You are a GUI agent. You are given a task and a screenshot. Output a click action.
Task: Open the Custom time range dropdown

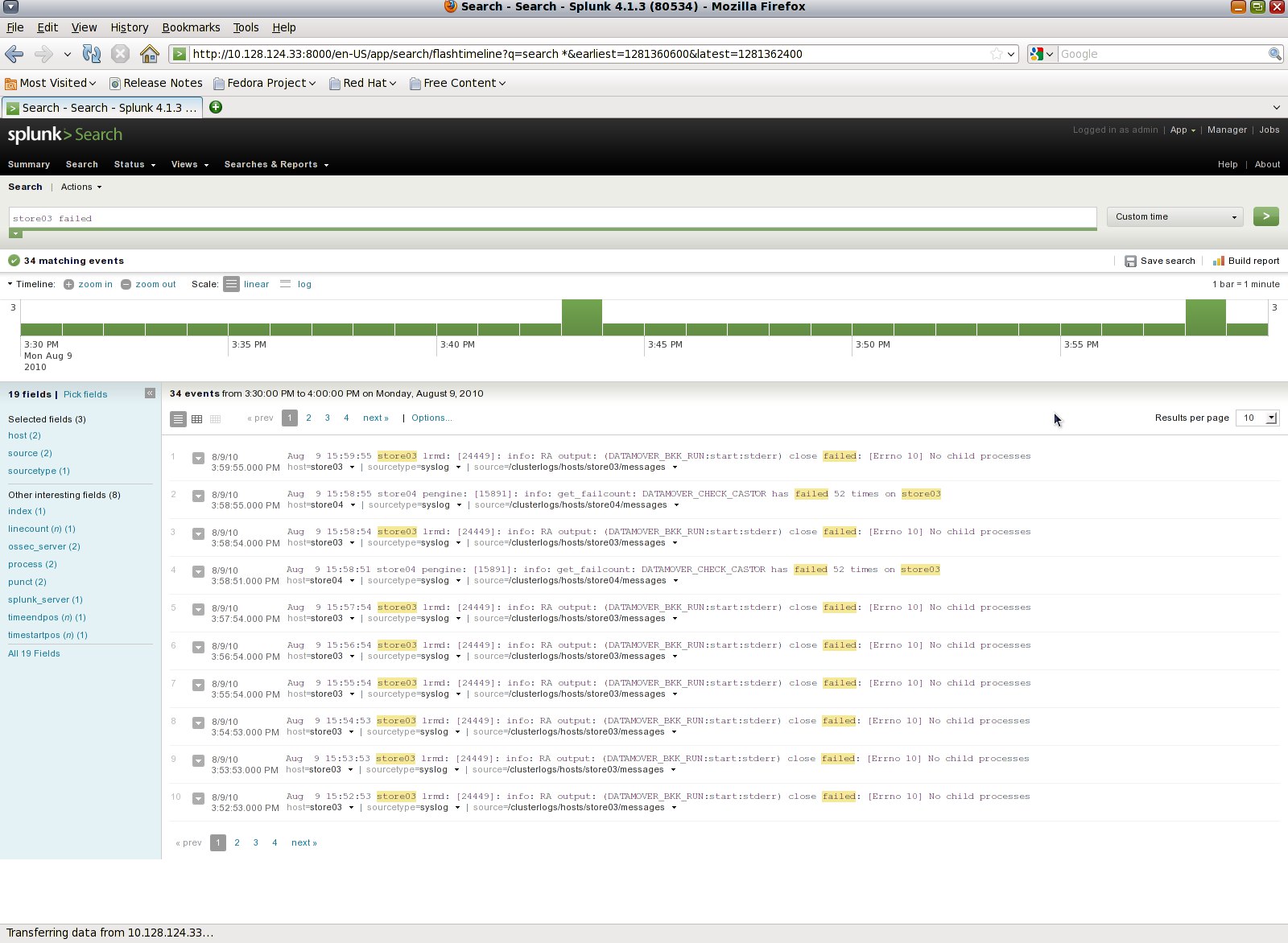click(1174, 216)
